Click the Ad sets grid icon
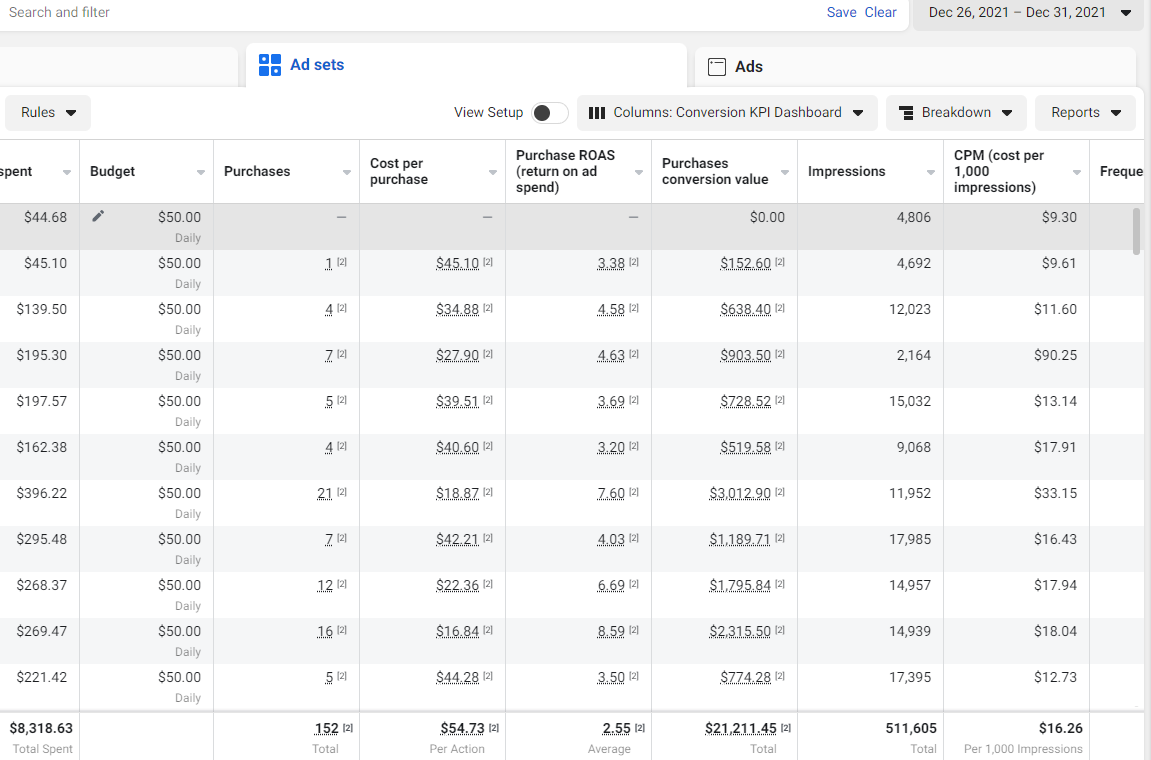This screenshot has height=760, width=1151. point(269,65)
